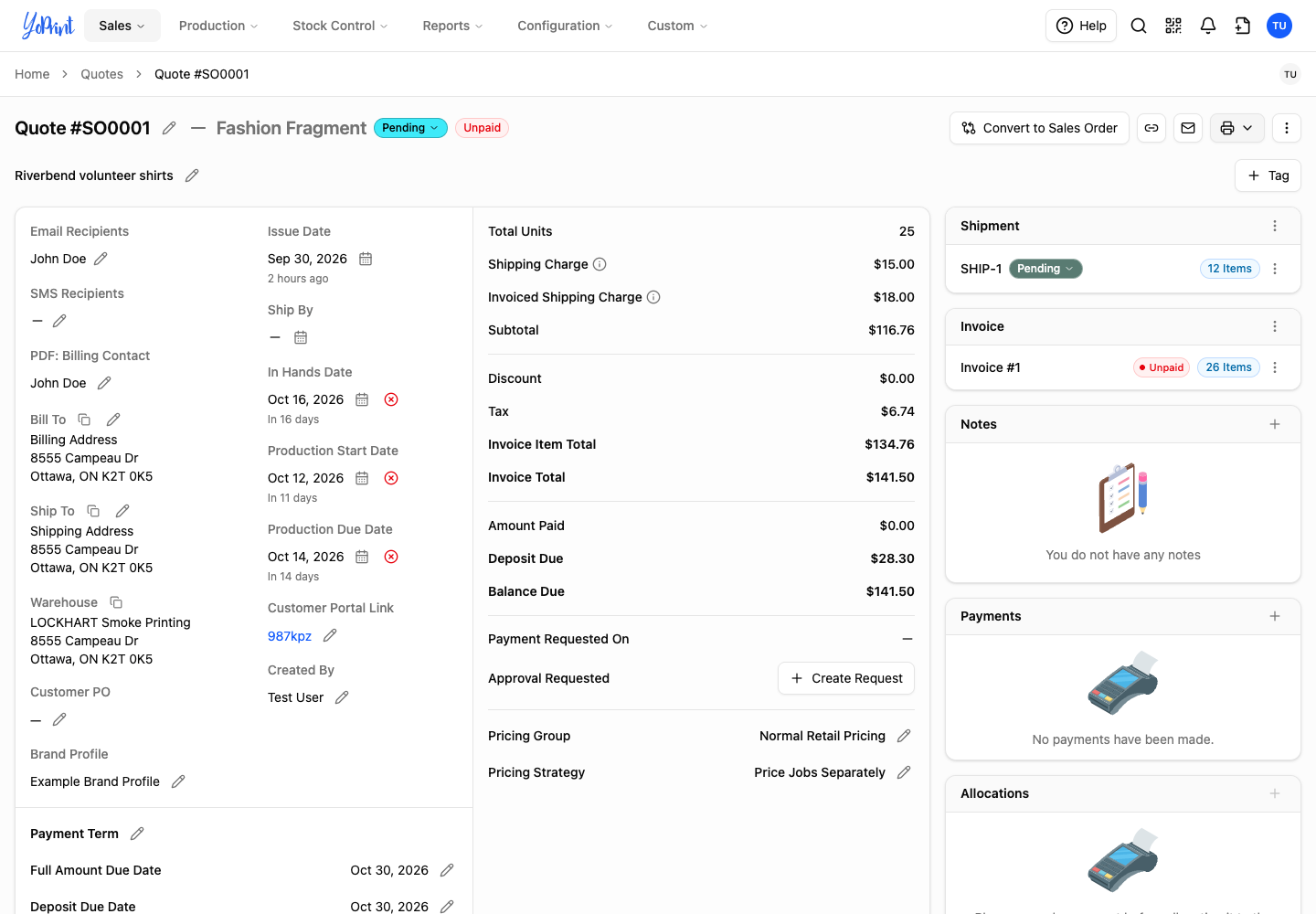Viewport: 1316px width, 914px height.
Task: Open the search icon in top bar
Action: pos(1139,26)
